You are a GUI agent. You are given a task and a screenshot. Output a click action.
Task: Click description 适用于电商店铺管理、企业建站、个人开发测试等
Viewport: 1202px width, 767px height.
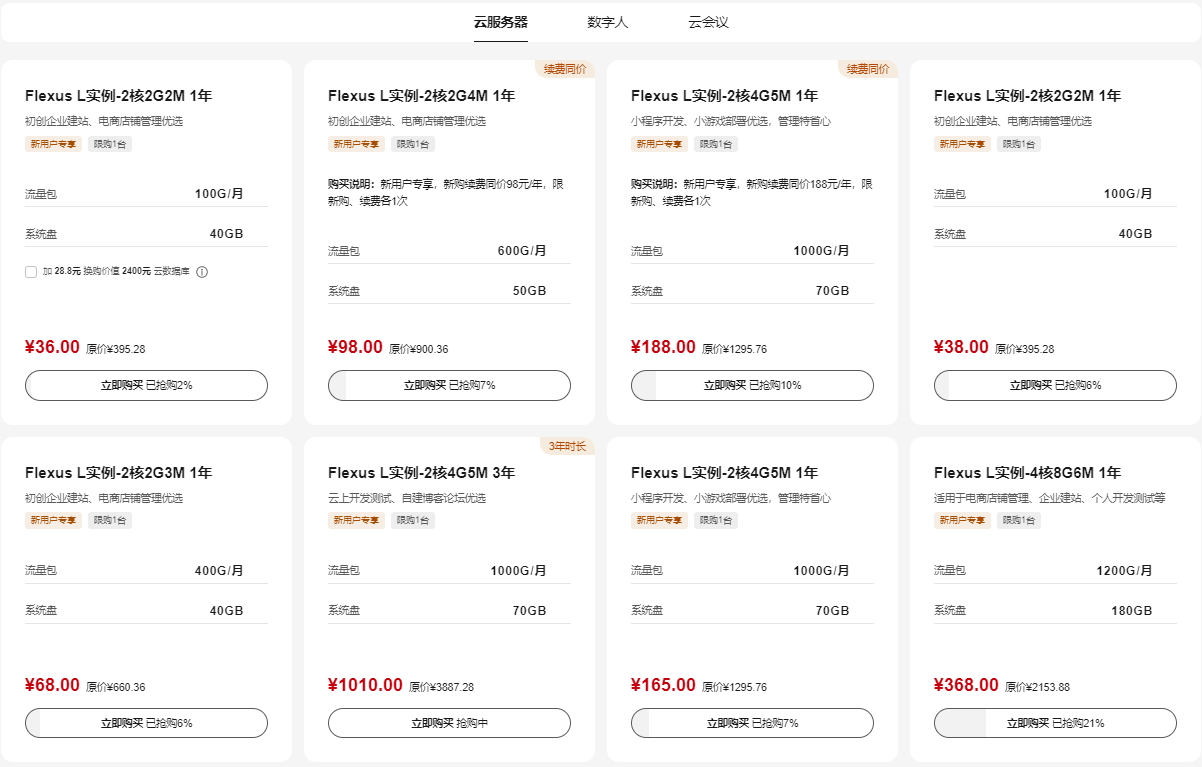coord(1050,498)
